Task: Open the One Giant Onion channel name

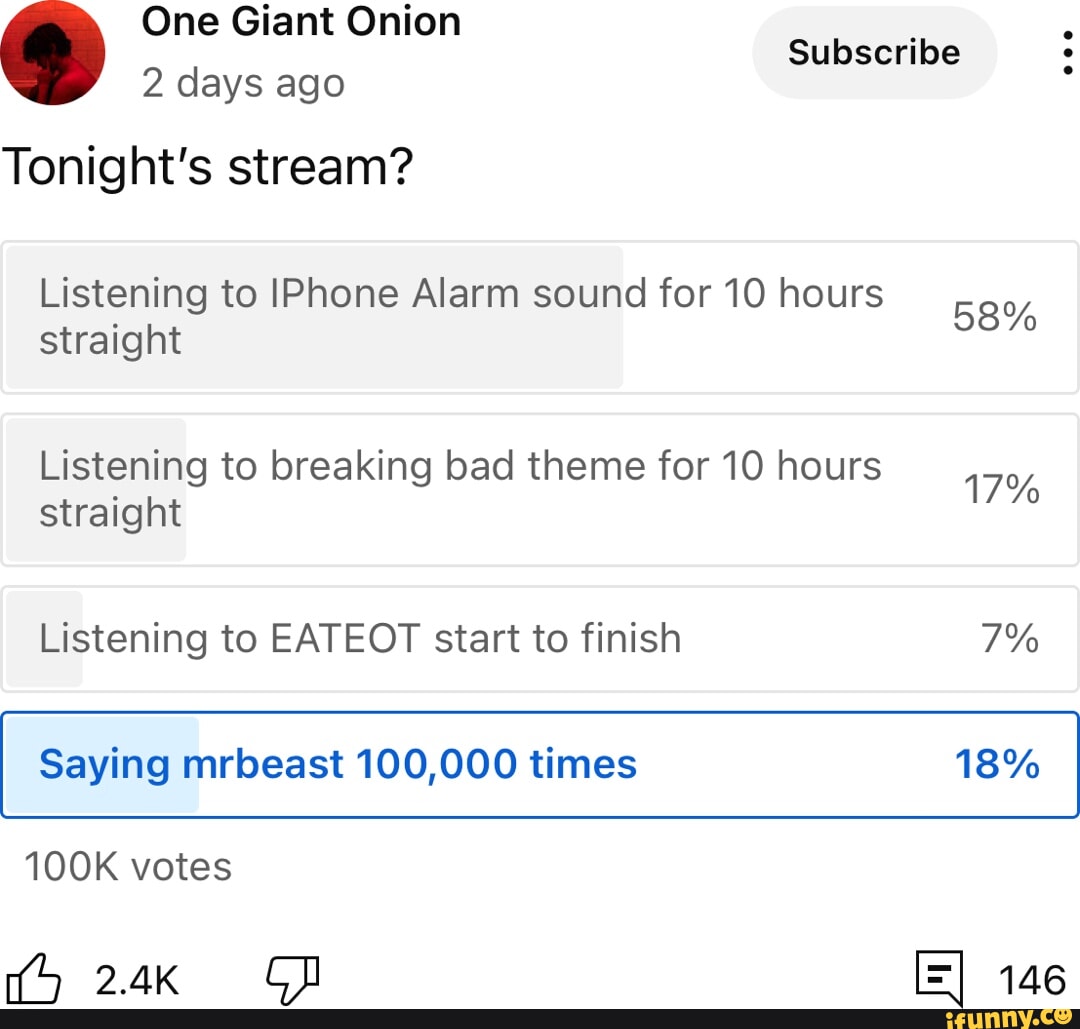Action: 301,22
